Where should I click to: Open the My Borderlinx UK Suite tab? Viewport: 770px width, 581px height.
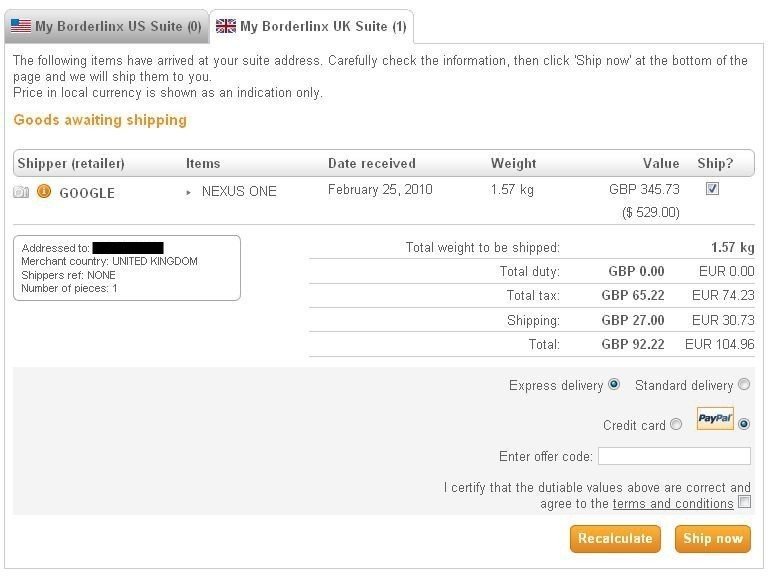pyautogui.click(x=312, y=26)
